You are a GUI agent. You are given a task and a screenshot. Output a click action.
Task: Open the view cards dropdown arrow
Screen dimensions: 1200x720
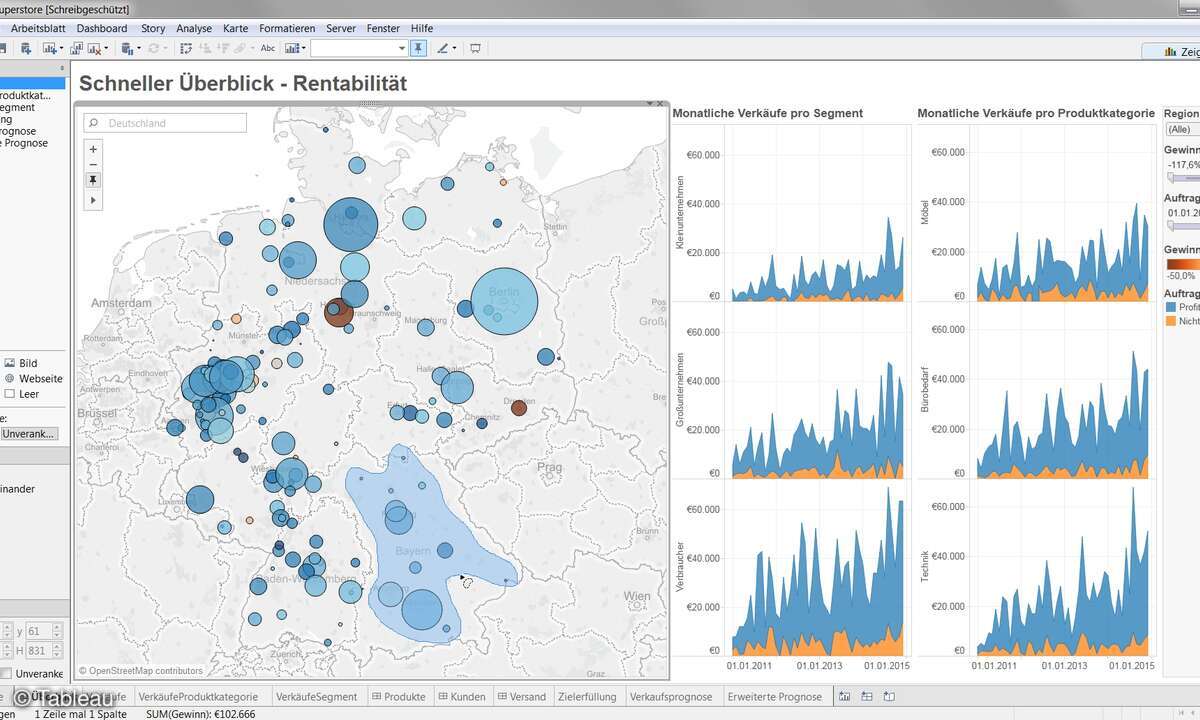(x=304, y=48)
